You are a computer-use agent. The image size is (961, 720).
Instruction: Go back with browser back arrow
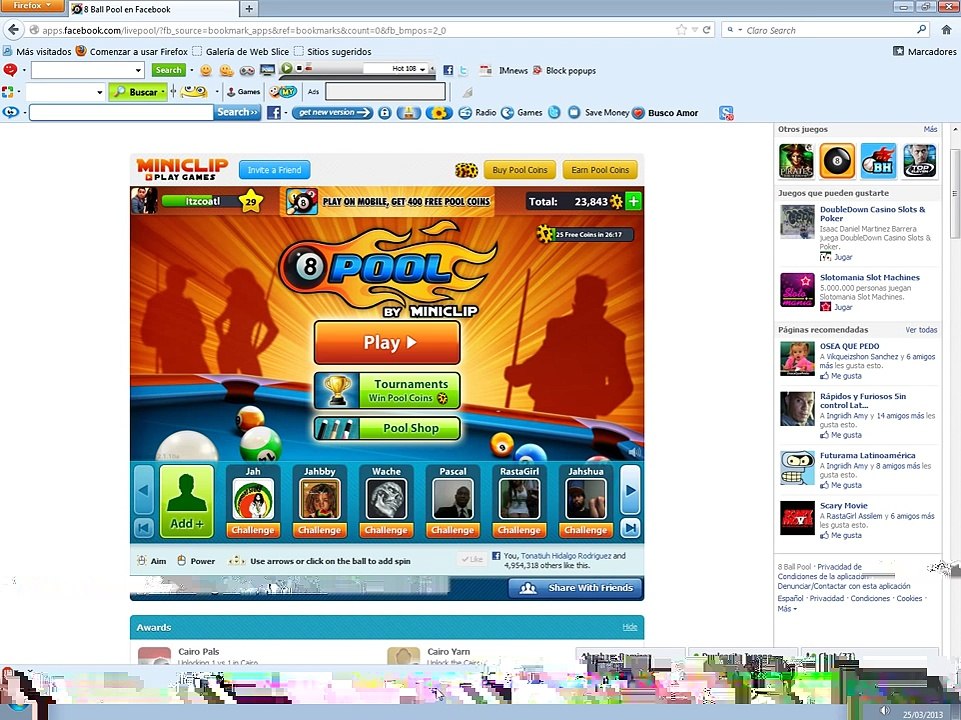[x=13, y=29]
